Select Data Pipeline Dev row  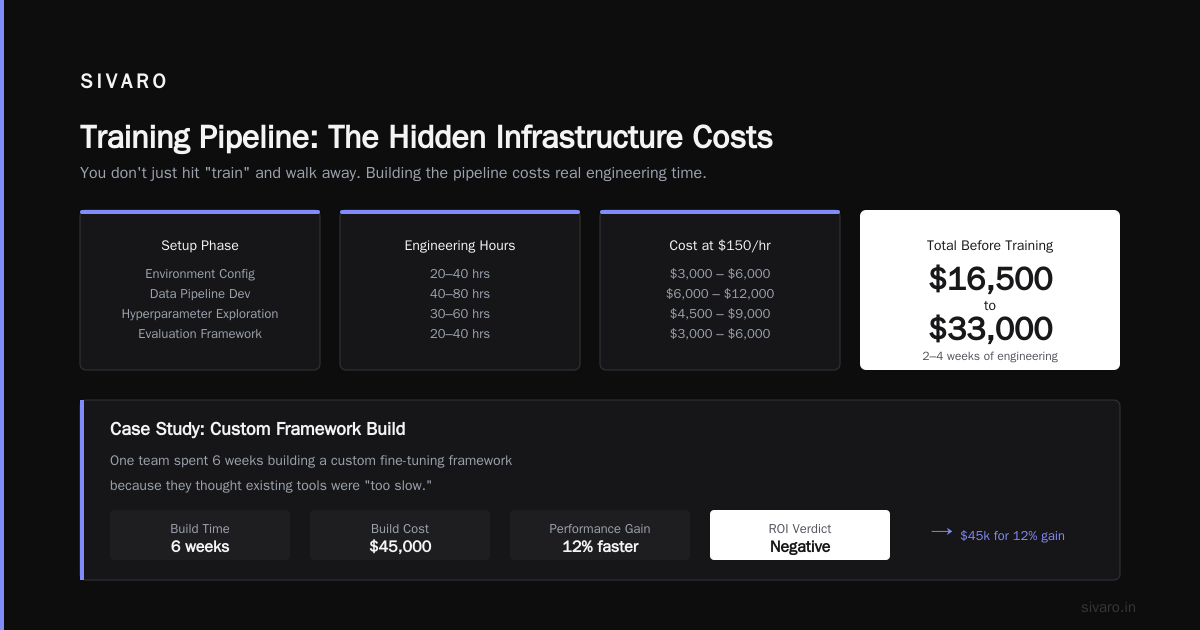point(200,294)
